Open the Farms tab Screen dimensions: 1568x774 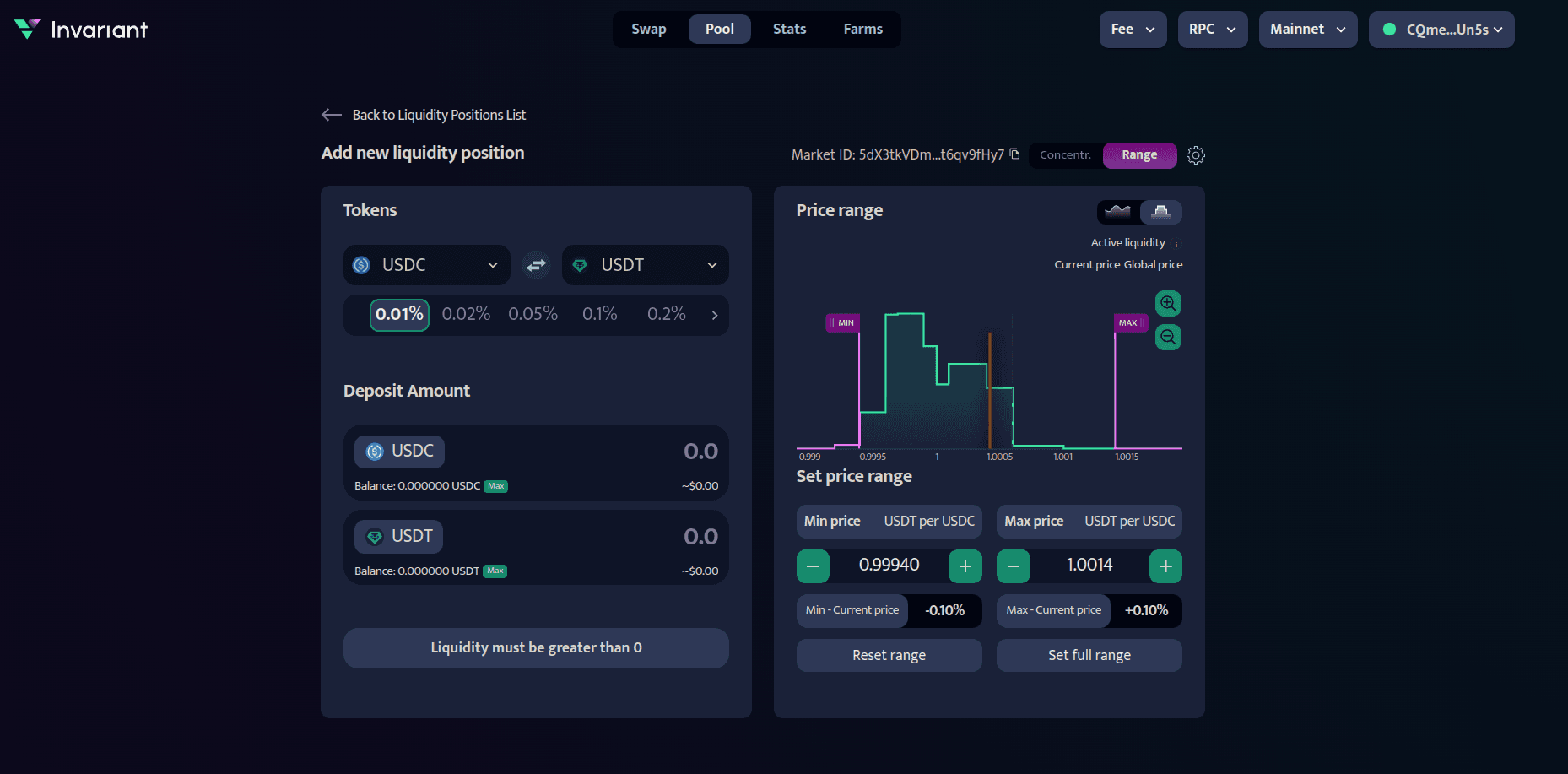(862, 30)
